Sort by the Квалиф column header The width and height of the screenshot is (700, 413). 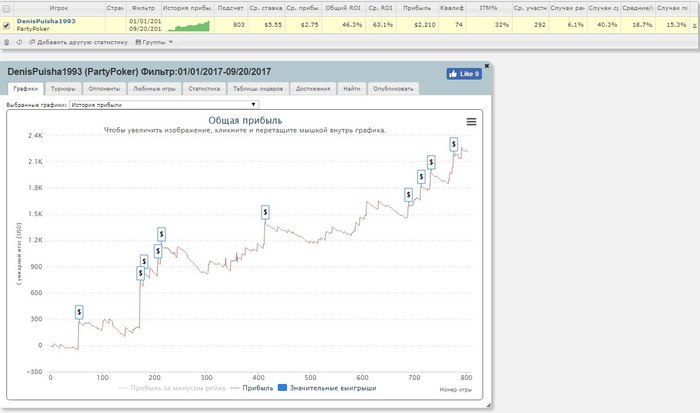[x=452, y=8]
